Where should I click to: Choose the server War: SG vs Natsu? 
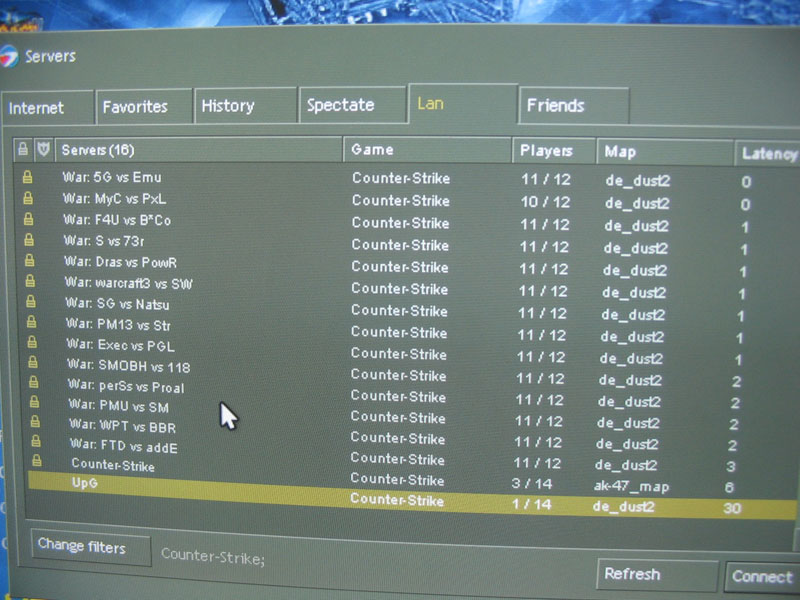point(117,304)
